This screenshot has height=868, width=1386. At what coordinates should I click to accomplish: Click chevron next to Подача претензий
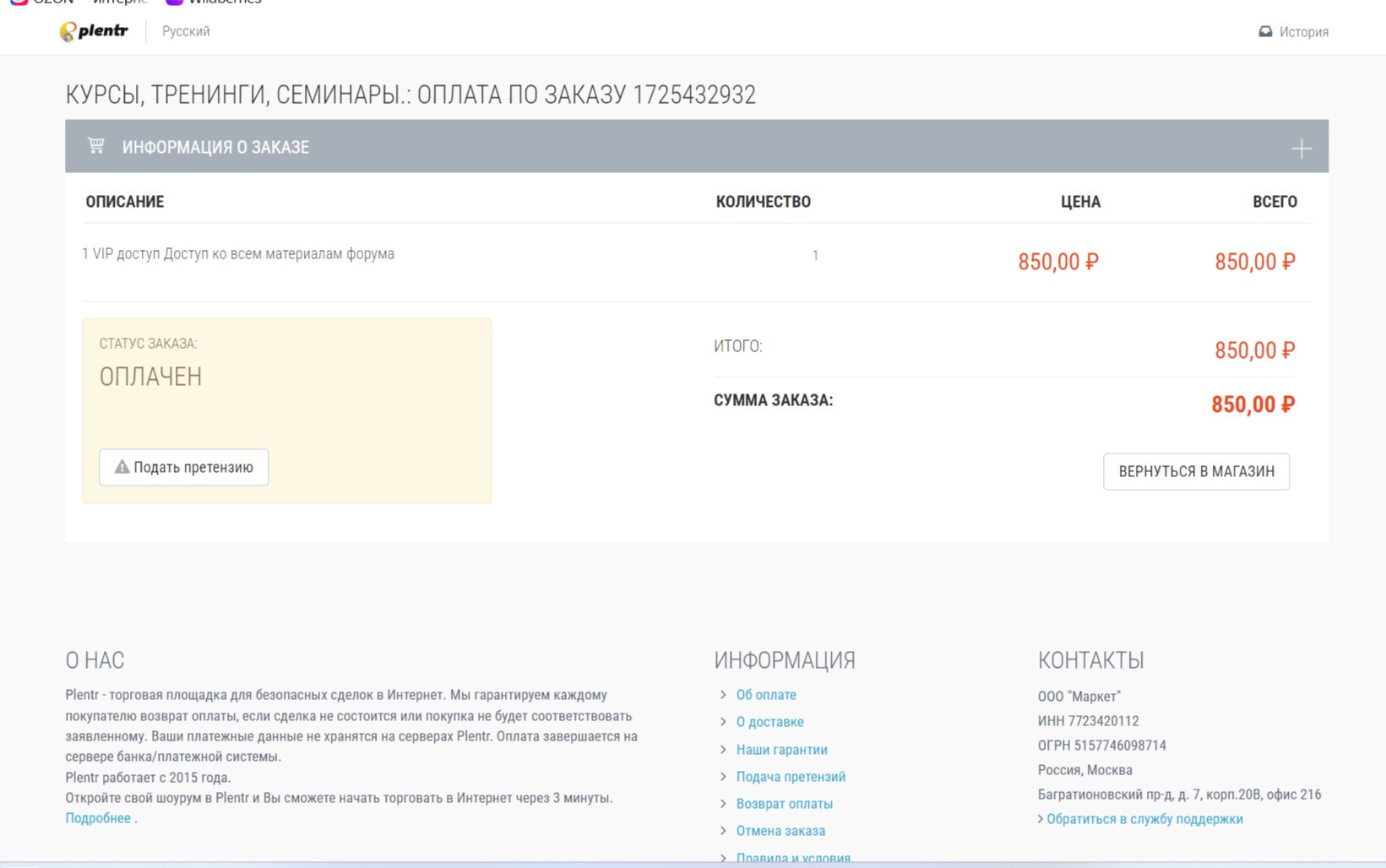[723, 777]
